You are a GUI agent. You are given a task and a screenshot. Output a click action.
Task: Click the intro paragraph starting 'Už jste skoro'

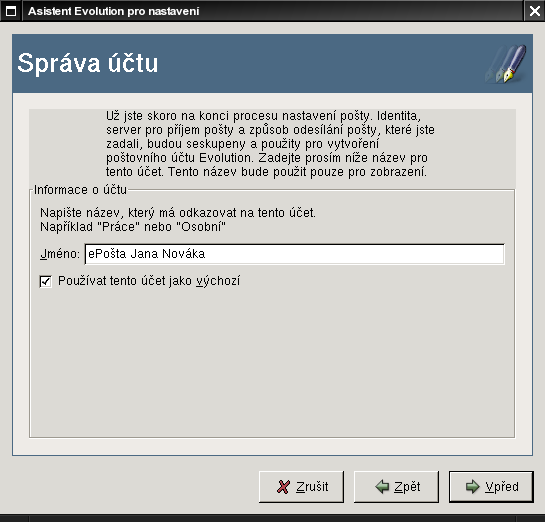270,144
